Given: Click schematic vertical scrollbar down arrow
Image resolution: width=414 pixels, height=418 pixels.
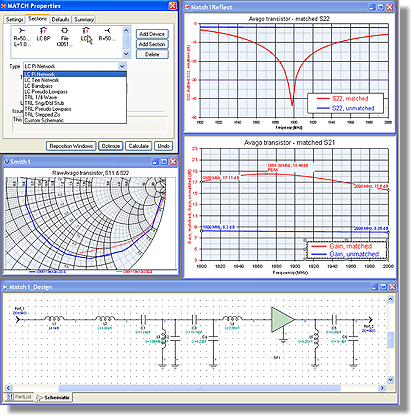Looking at the screenshot, I should (x=390, y=379).
